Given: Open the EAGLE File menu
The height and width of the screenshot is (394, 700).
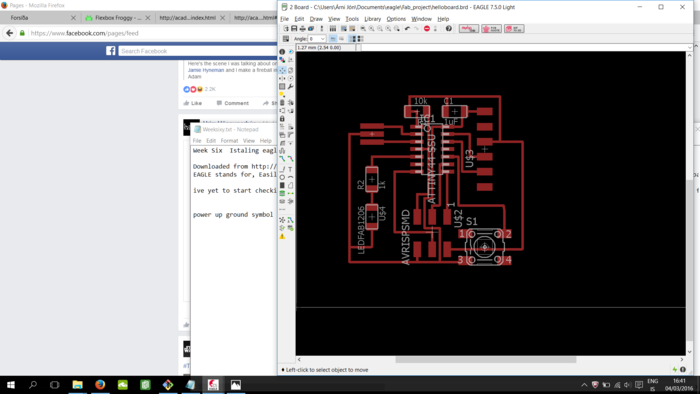Looking at the screenshot, I should pyautogui.click(x=284, y=19).
